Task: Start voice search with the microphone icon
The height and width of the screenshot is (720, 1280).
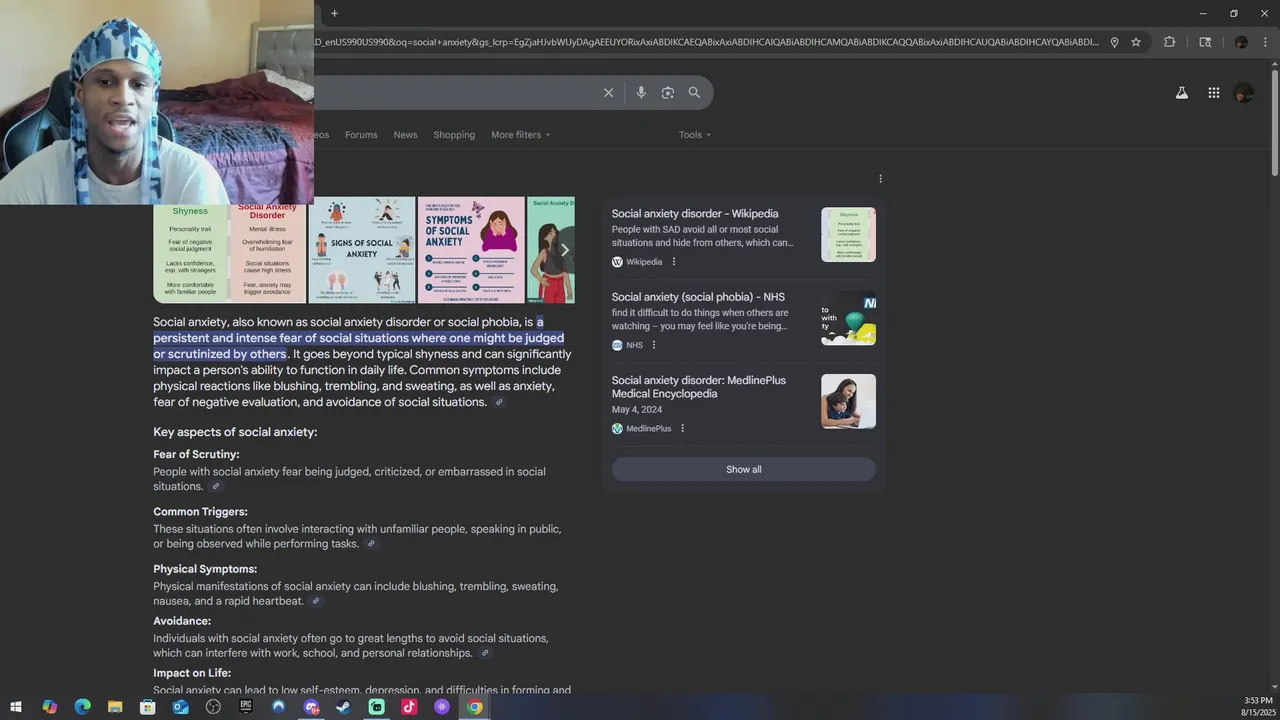Action: tap(641, 93)
